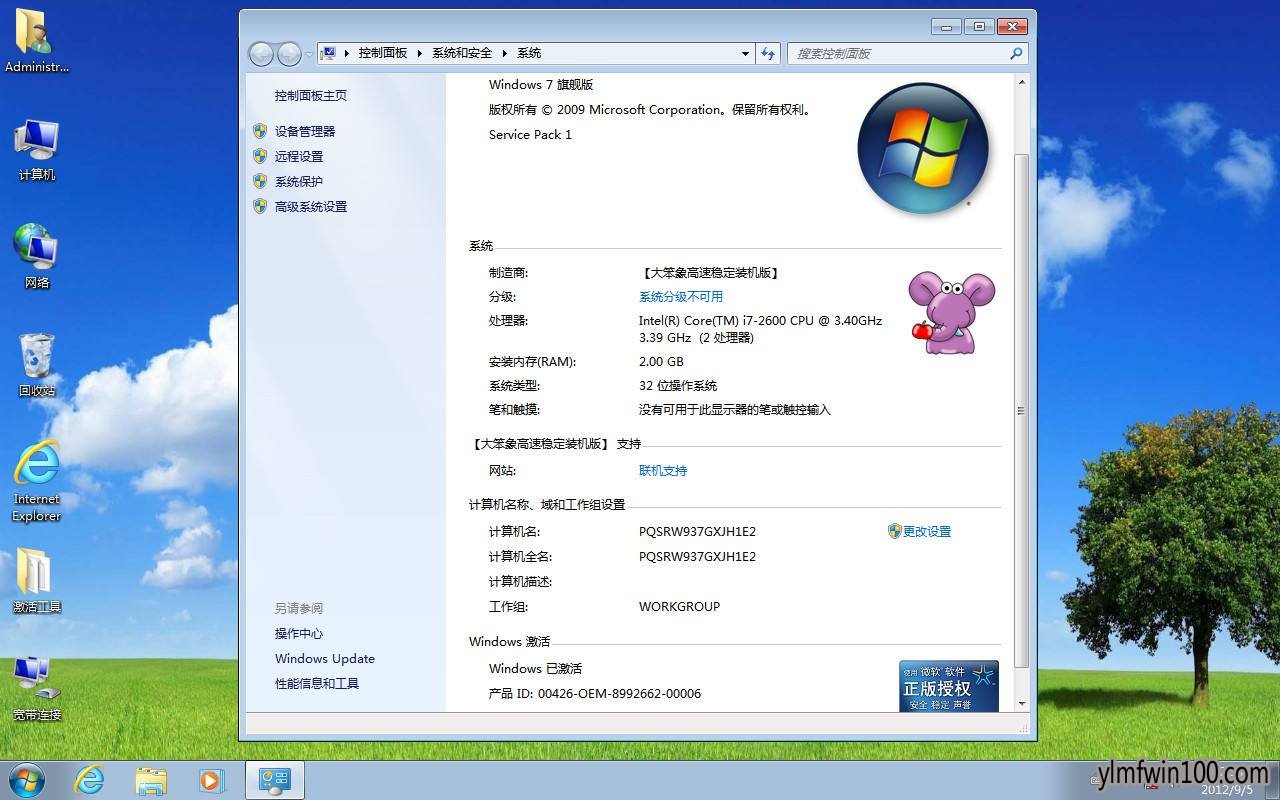The width and height of the screenshot is (1280, 800).
Task: Navigate to 控制面板 via the breadcrumb
Action: point(382,53)
